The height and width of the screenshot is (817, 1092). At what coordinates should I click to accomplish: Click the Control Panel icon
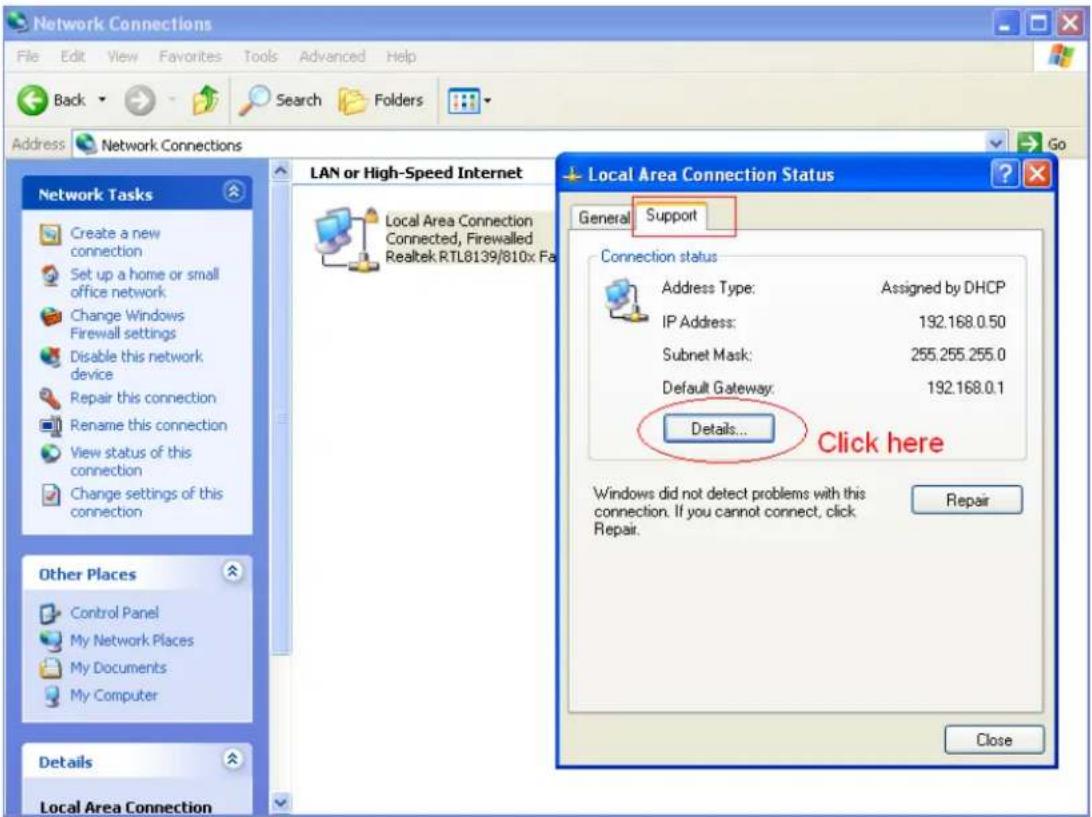coord(50,614)
